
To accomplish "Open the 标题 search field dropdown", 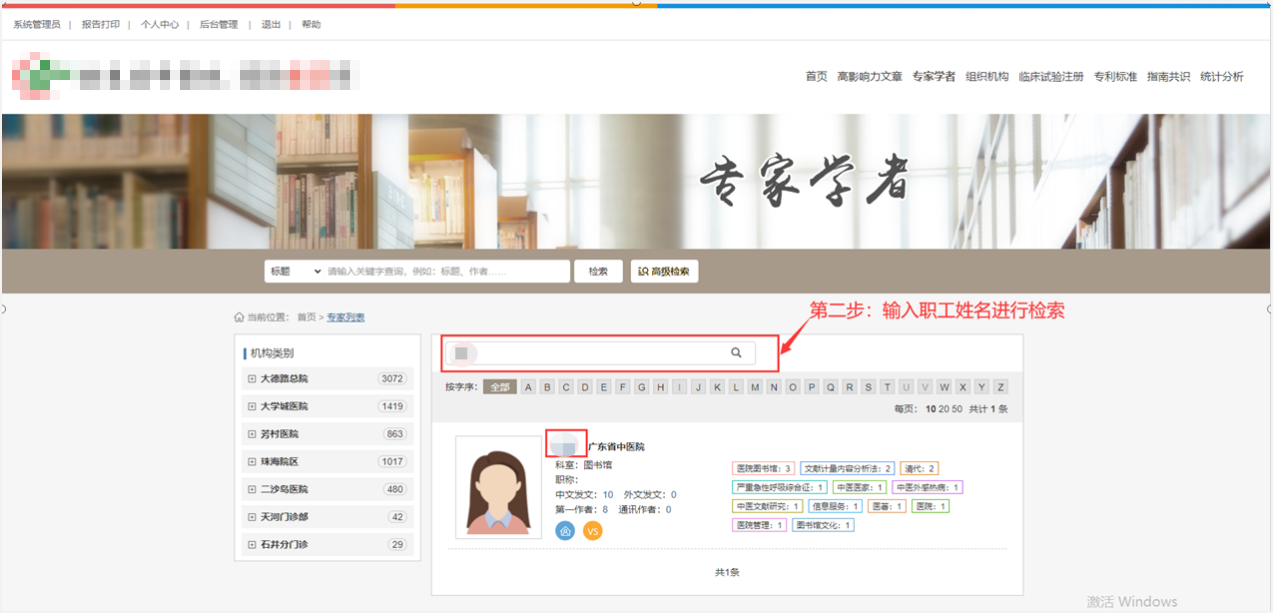I will (293, 271).
